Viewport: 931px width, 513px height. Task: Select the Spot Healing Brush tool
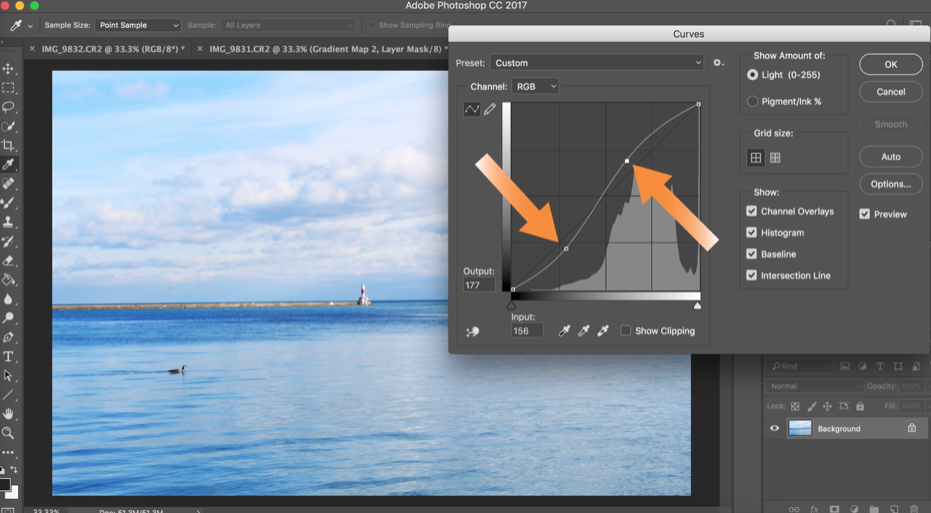8,183
